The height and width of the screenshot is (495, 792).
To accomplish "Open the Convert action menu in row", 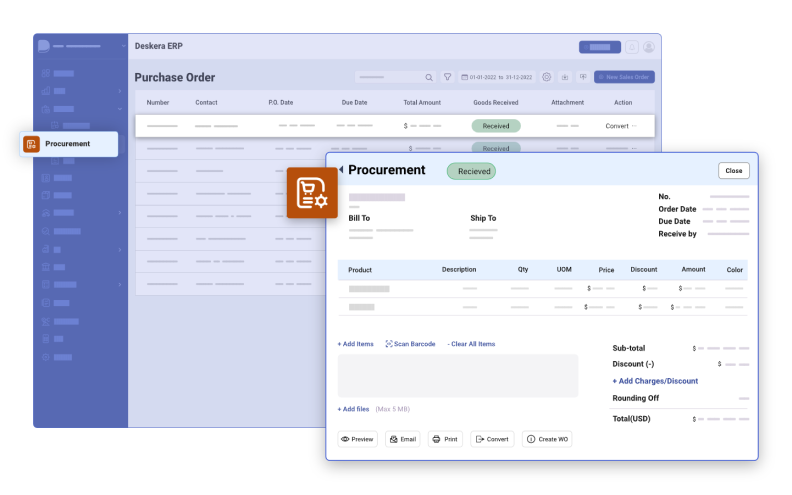I will [x=620, y=126].
